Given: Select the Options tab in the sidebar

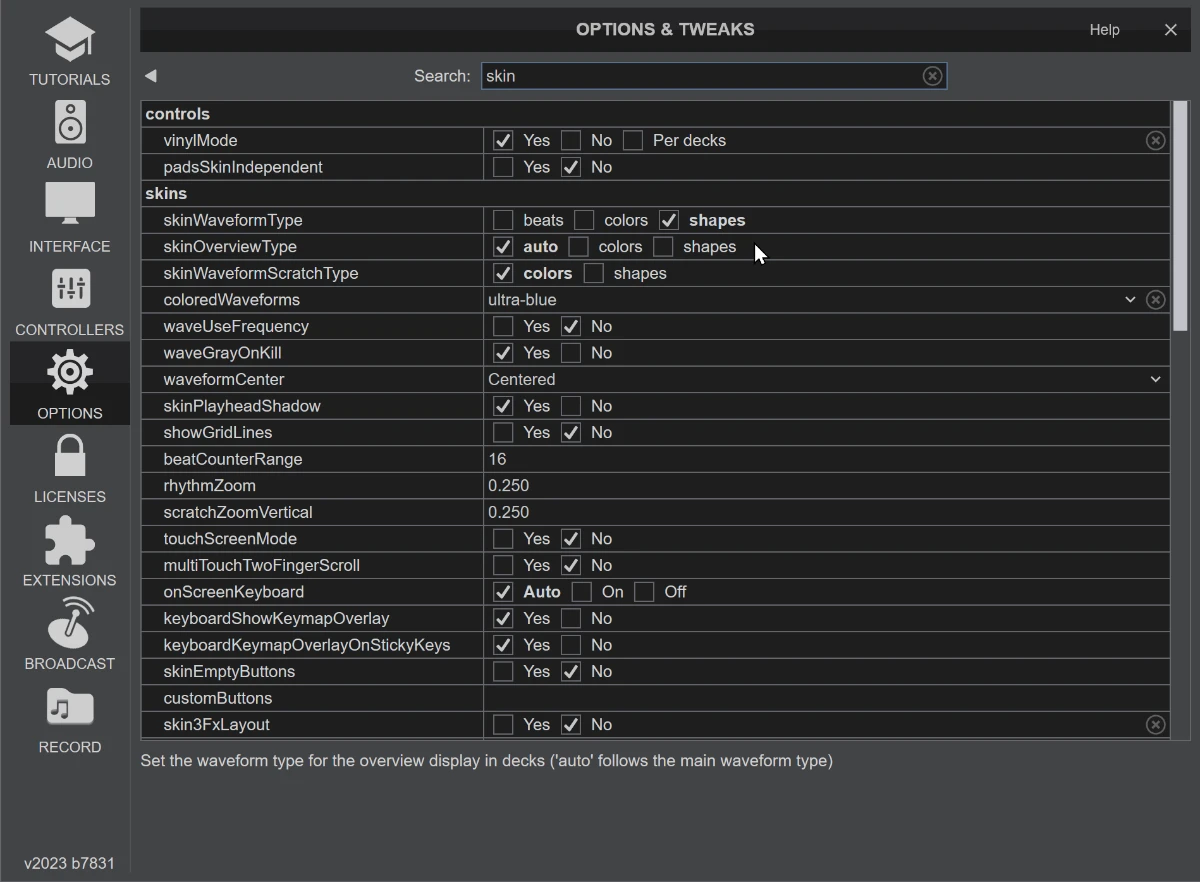Looking at the screenshot, I should (69, 384).
